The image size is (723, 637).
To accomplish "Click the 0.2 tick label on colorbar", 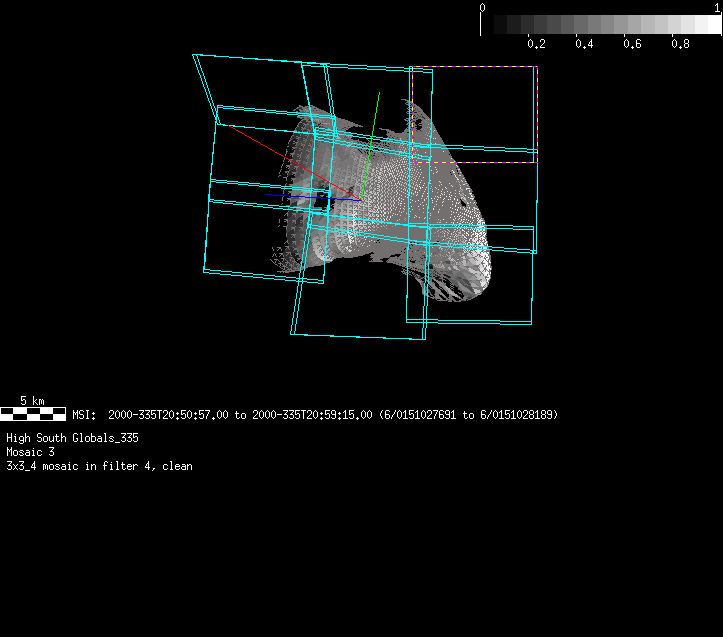I will 536,44.
